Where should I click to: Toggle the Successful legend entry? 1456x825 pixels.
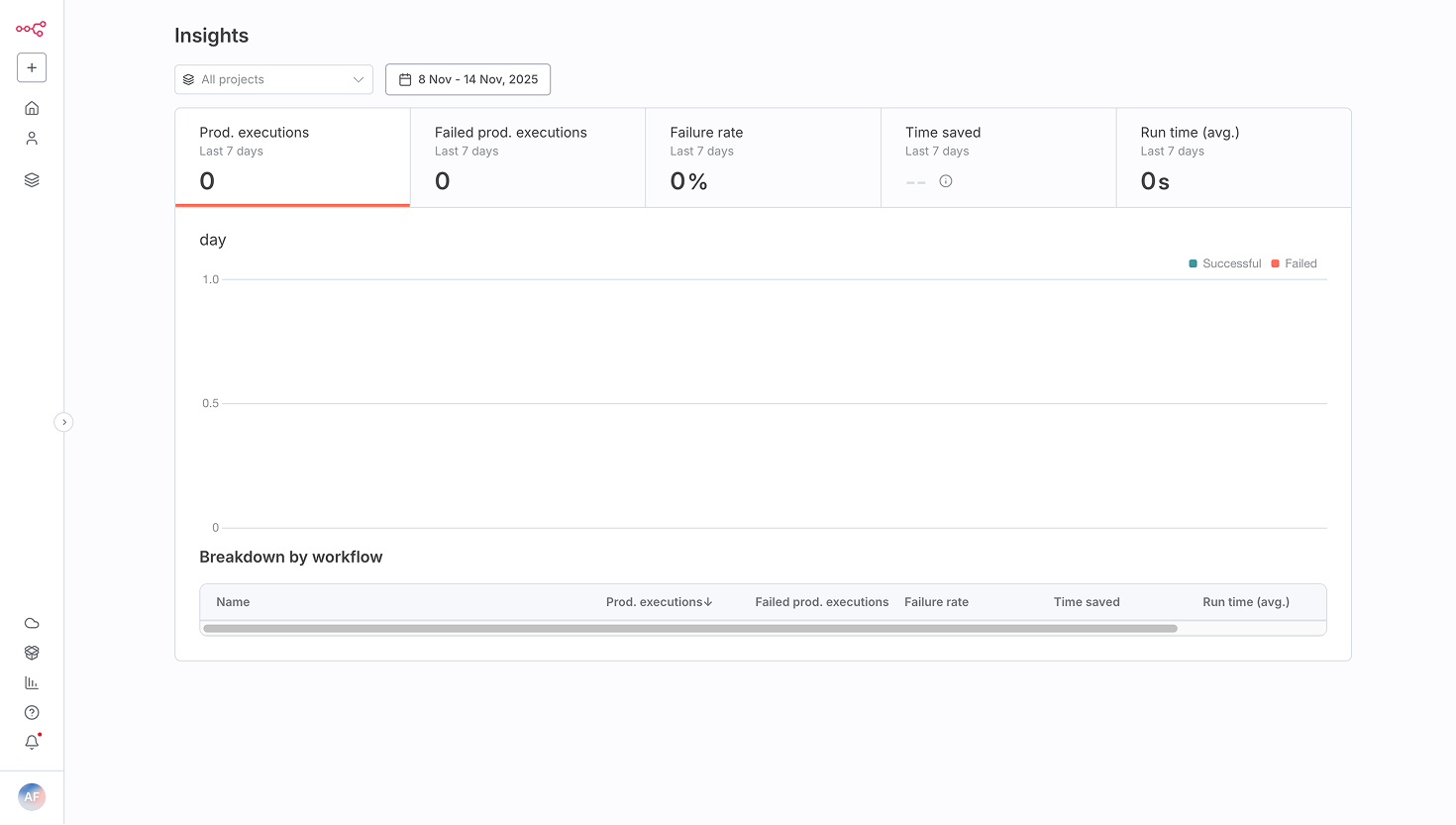(1225, 263)
